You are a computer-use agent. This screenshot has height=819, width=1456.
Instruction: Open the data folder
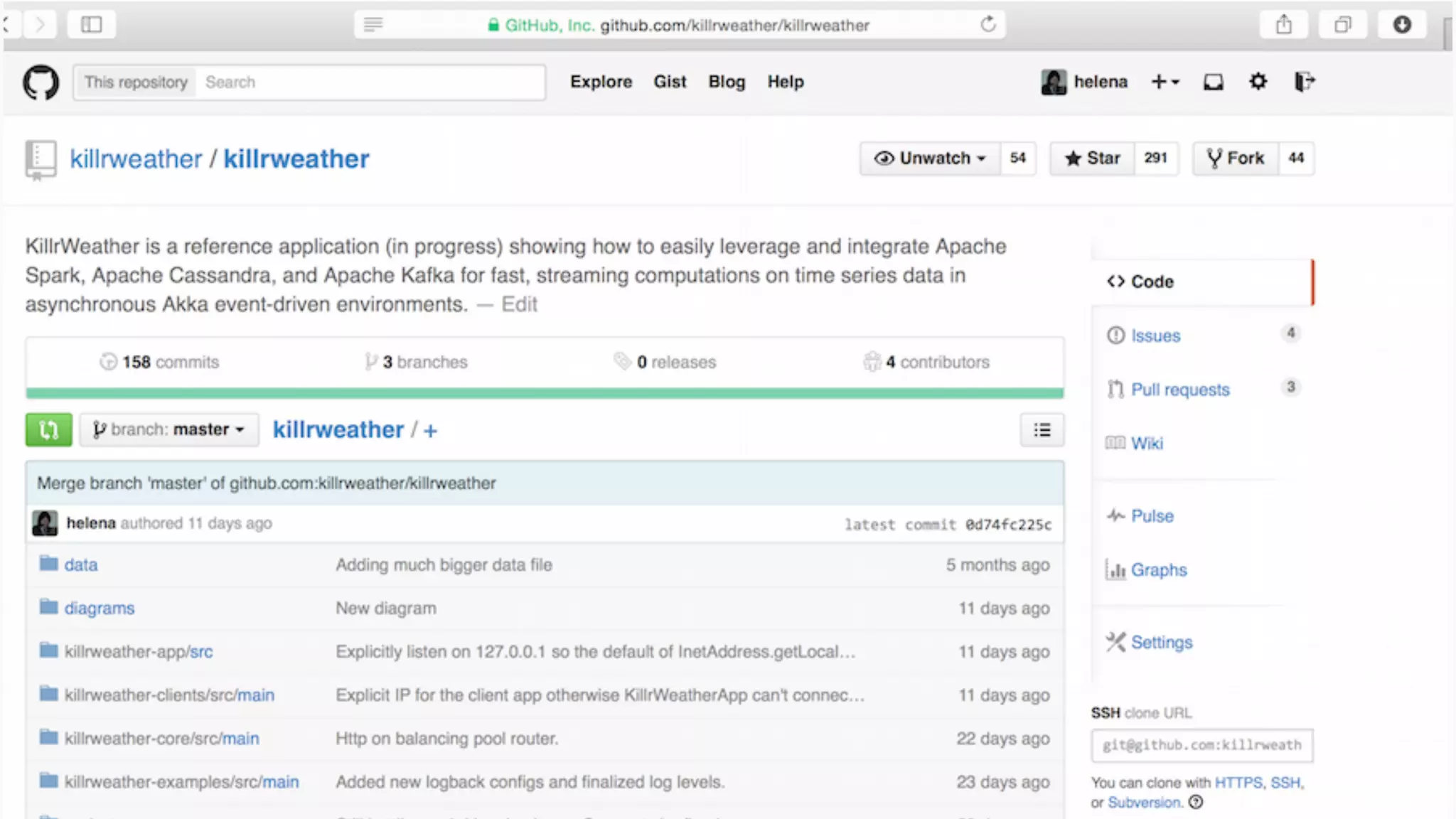click(x=81, y=564)
